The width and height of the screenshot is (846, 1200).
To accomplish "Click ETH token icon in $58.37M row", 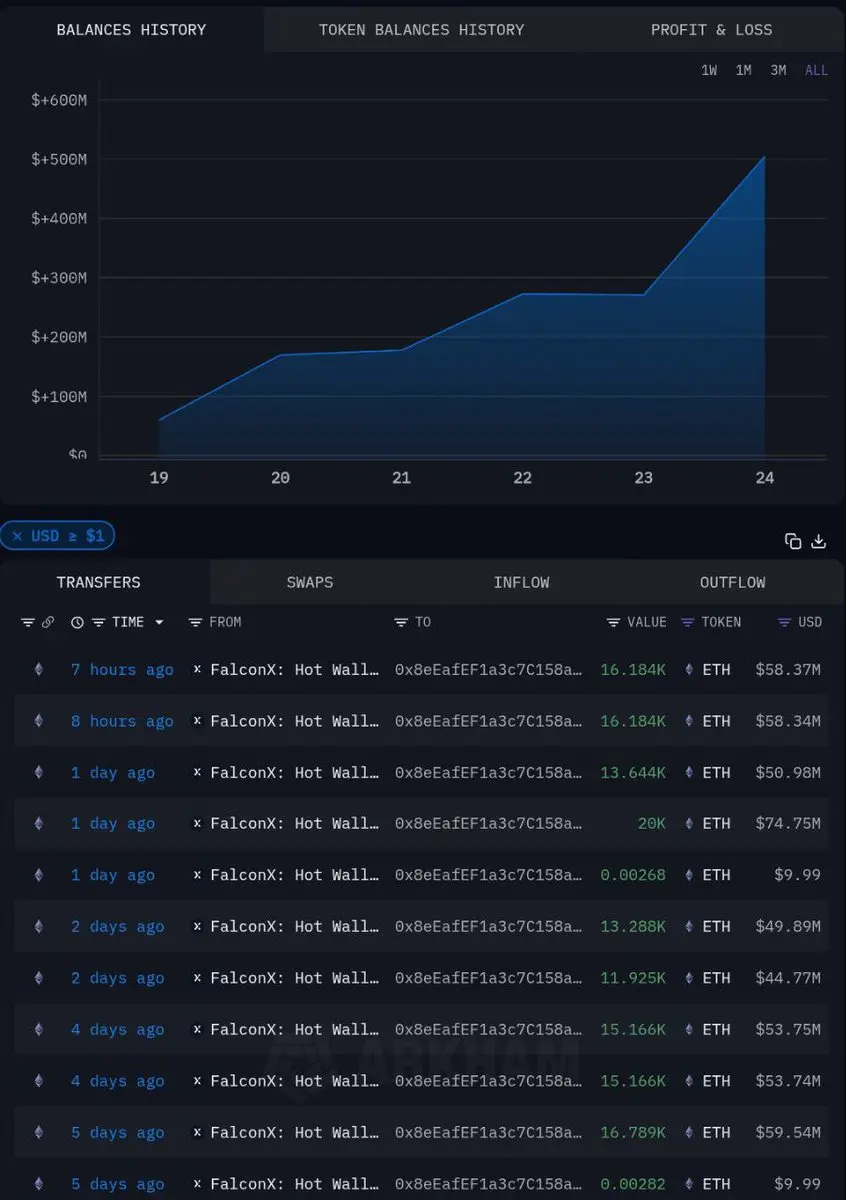I will tap(689, 670).
